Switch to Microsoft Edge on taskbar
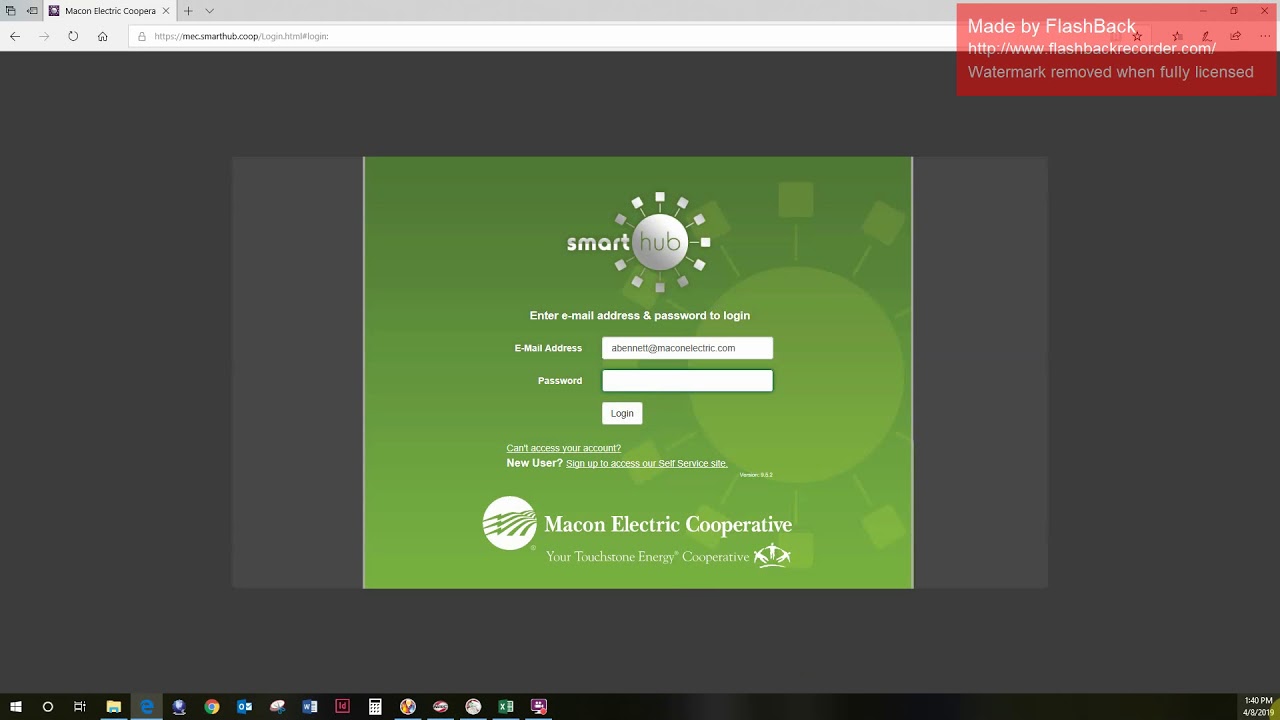Viewport: 1280px width, 720px height. point(146,707)
